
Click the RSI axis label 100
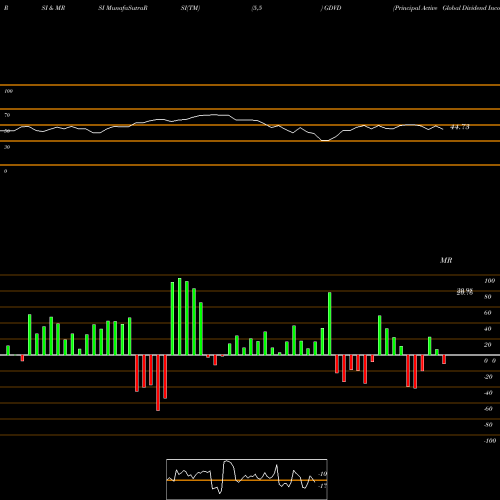click(x=8, y=91)
